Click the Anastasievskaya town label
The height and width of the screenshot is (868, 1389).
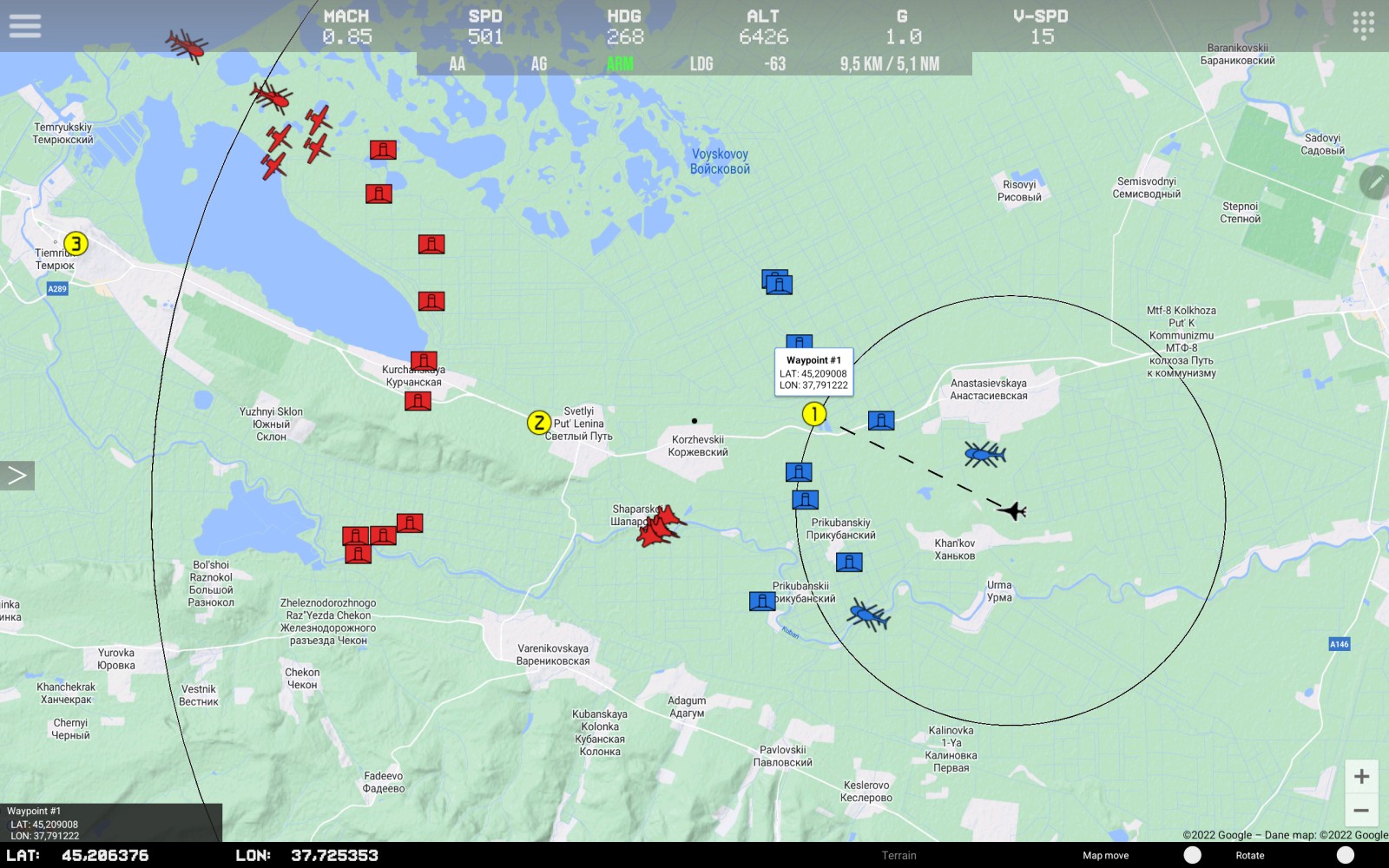988,389
